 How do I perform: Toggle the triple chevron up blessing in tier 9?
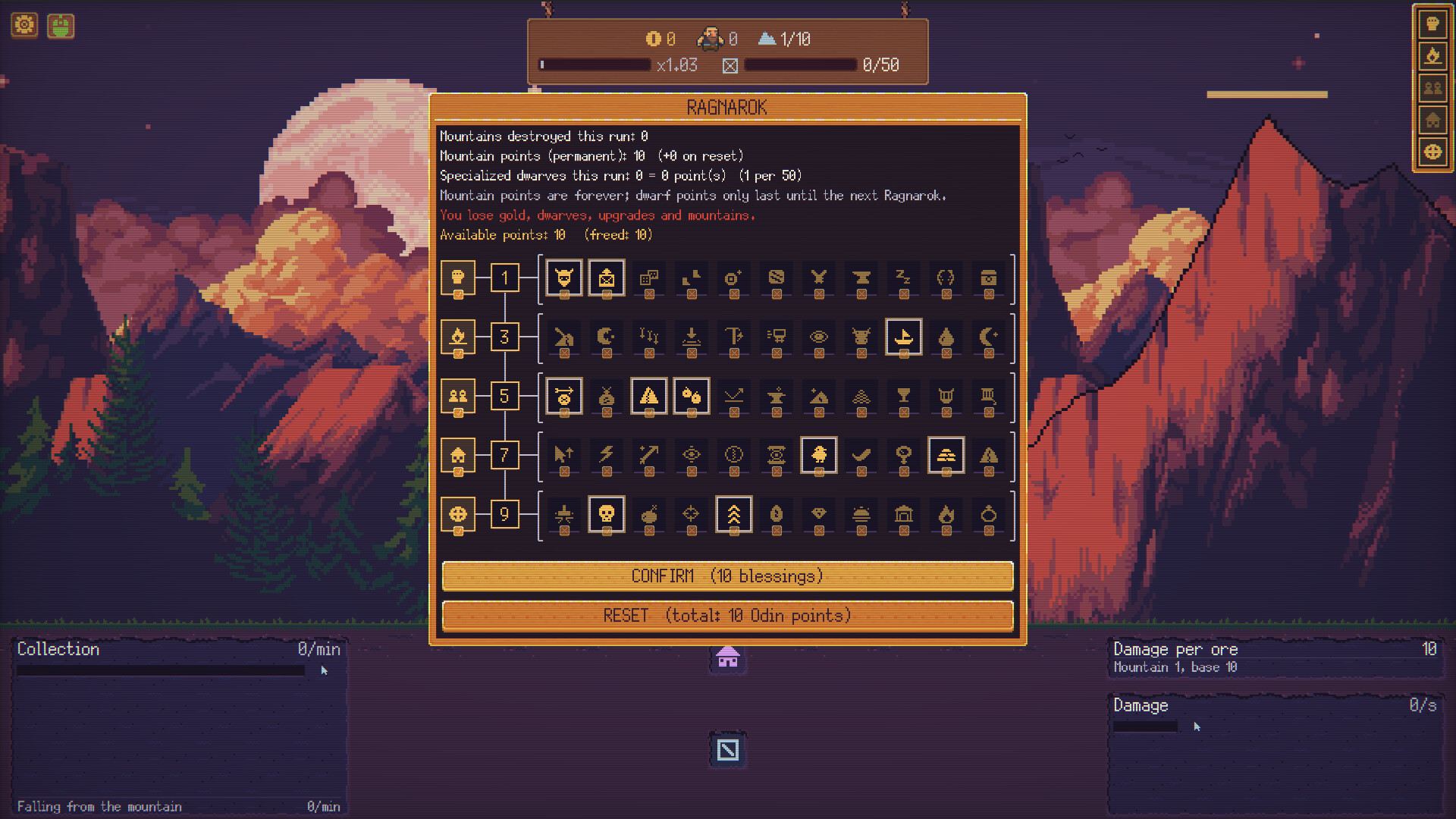coord(734,514)
